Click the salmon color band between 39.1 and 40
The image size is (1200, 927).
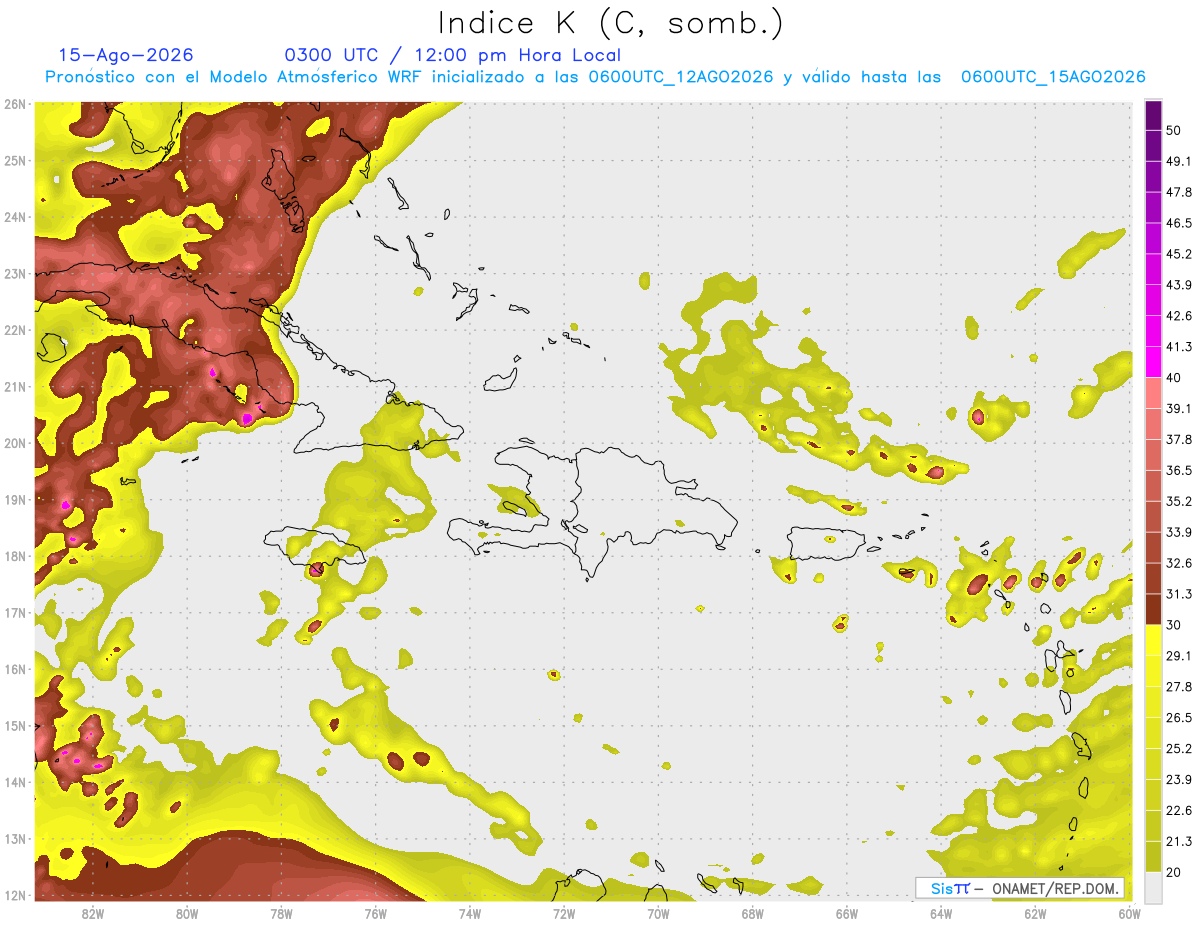click(x=1153, y=393)
